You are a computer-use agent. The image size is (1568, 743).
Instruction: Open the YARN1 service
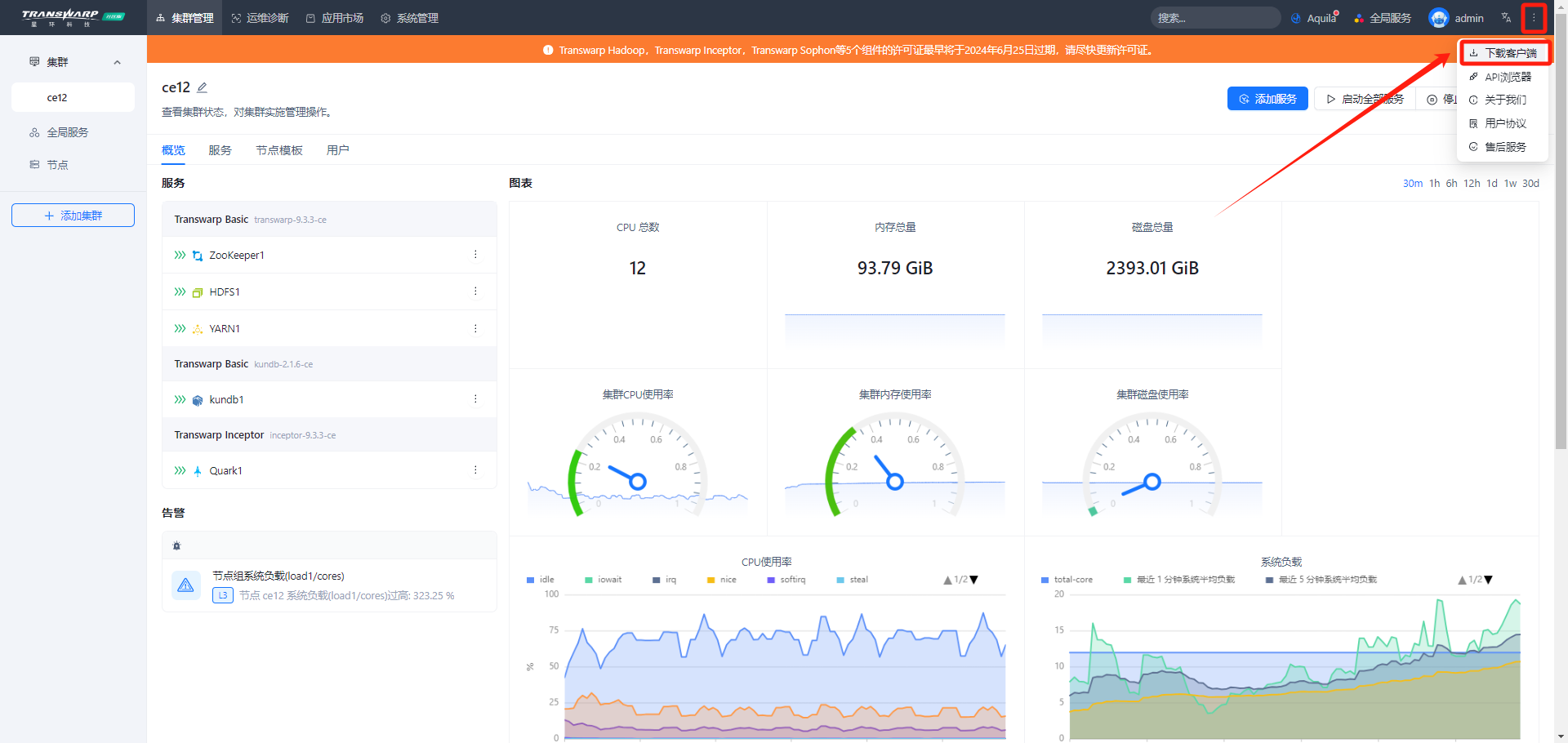click(225, 329)
